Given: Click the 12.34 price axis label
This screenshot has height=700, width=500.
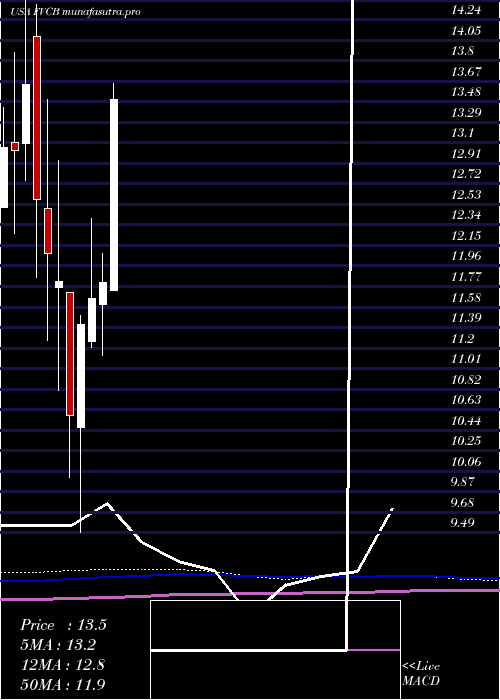Looking at the screenshot, I should (x=466, y=215).
